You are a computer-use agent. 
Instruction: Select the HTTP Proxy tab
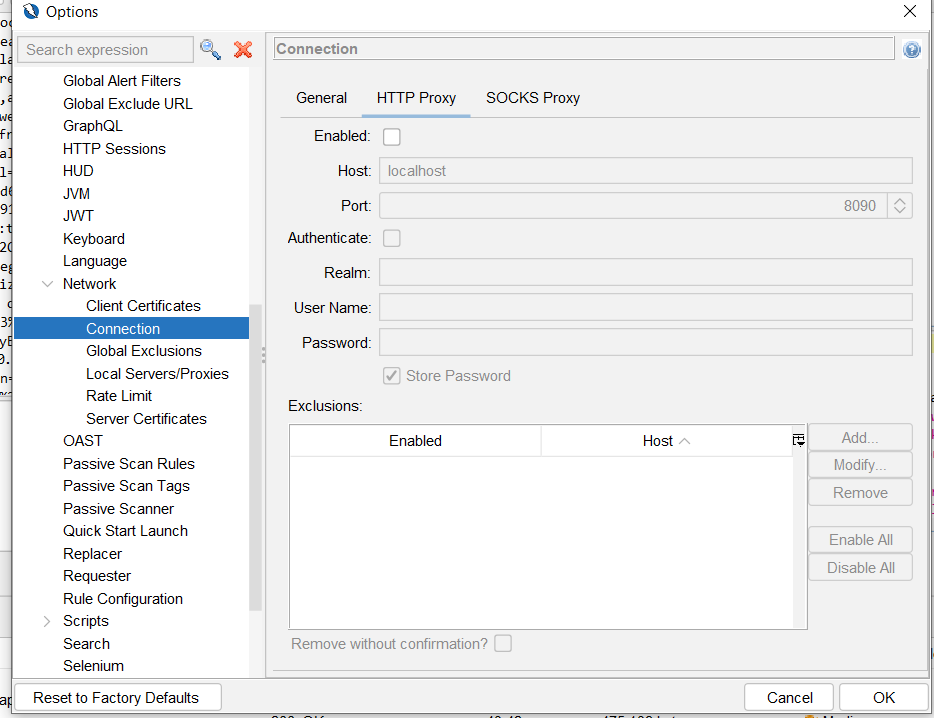click(x=416, y=98)
